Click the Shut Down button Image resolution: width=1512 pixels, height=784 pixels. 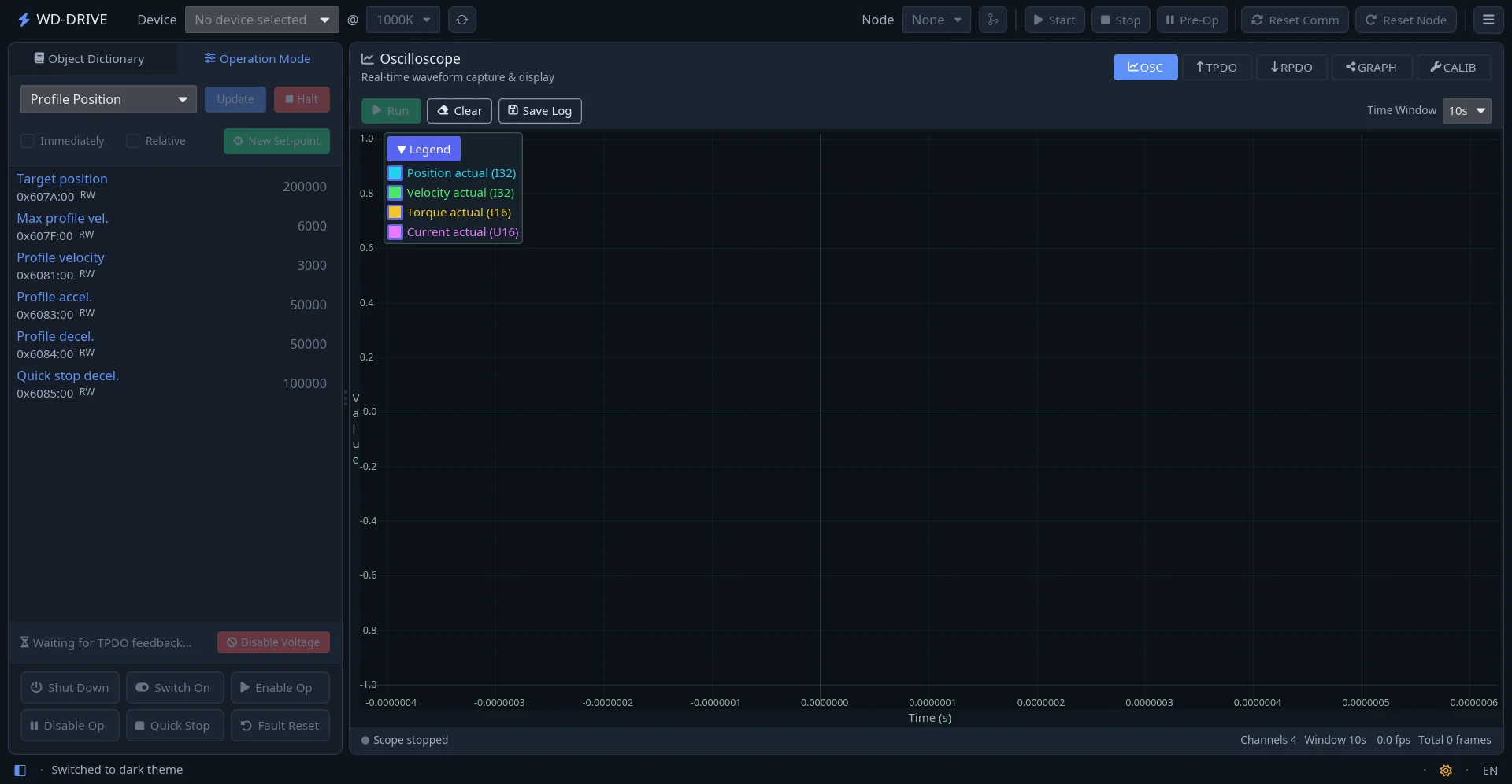pos(70,688)
